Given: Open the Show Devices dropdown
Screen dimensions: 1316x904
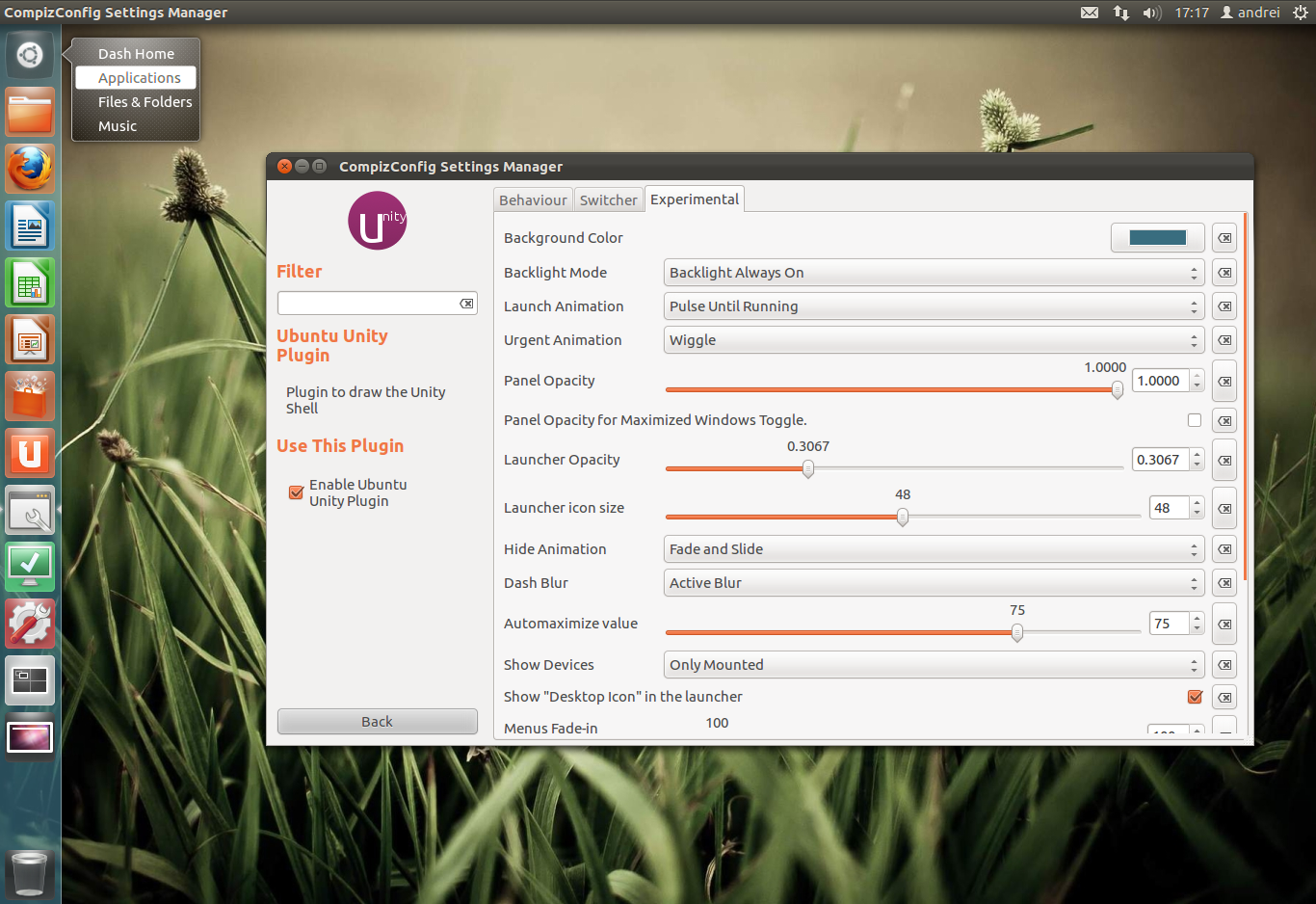Looking at the screenshot, I should point(932,664).
